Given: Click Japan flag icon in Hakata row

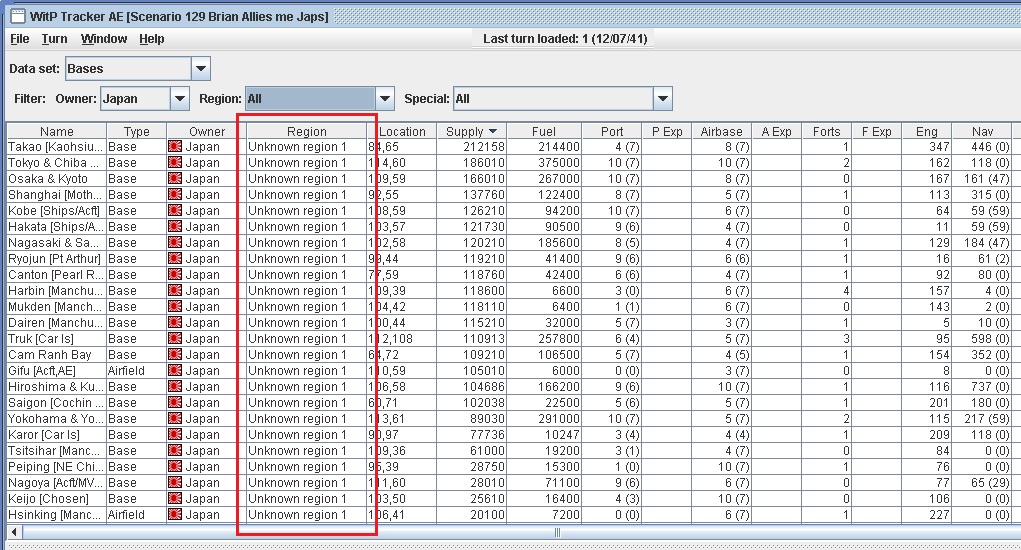Looking at the screenshot, I should [x=175, y=227].
